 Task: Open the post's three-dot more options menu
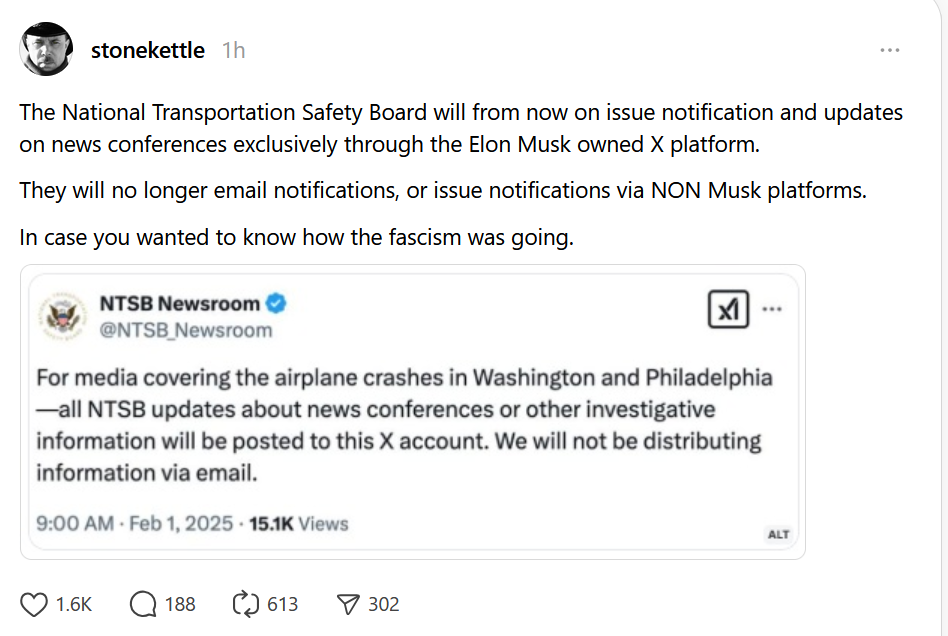coord(889,50)
